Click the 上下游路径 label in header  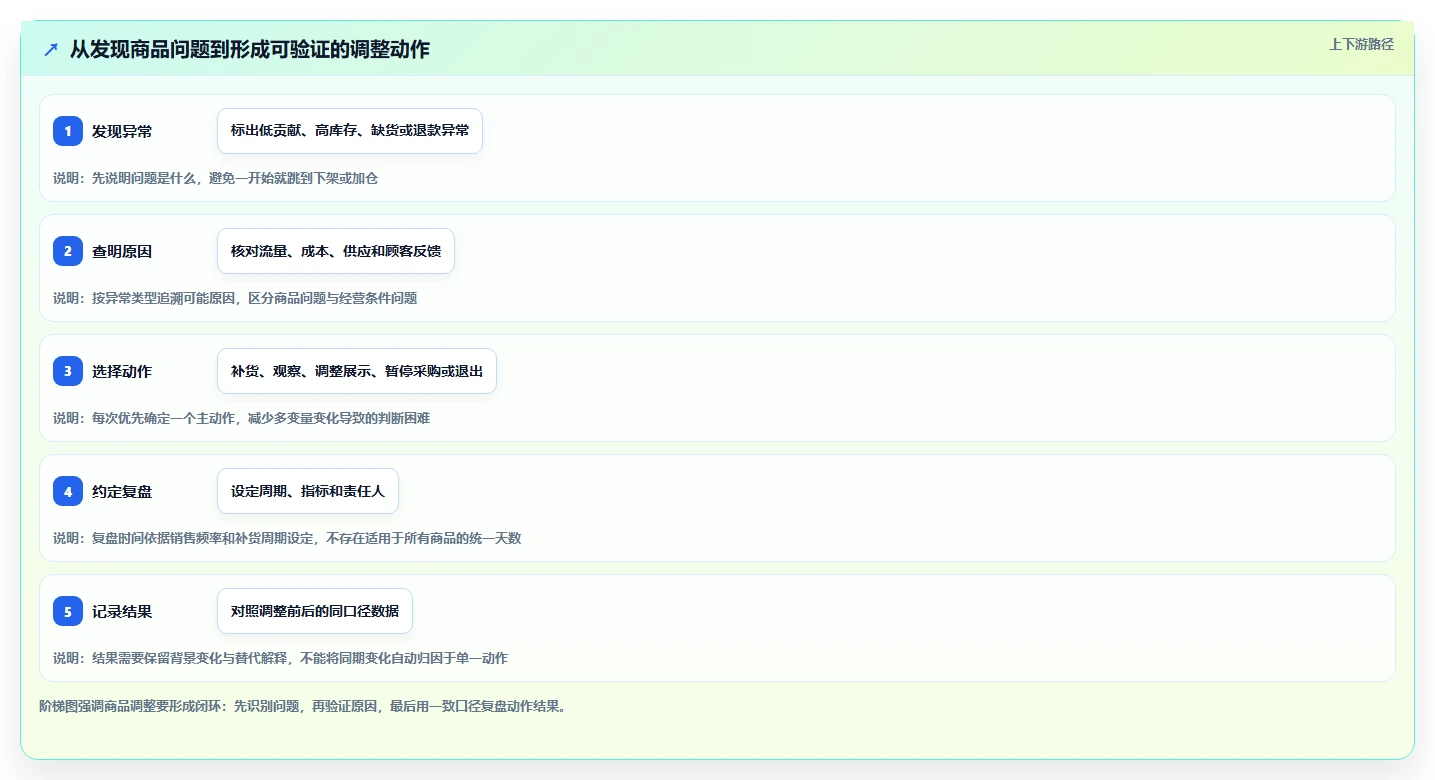click(1361, 44)
